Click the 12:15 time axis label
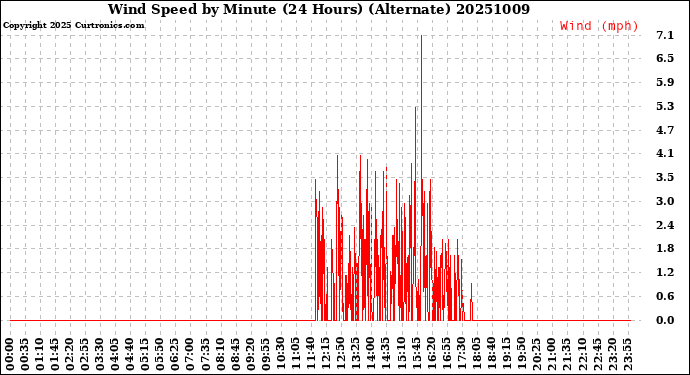The image size is (690, 375). pyautogui.click(x=326, y=355)
